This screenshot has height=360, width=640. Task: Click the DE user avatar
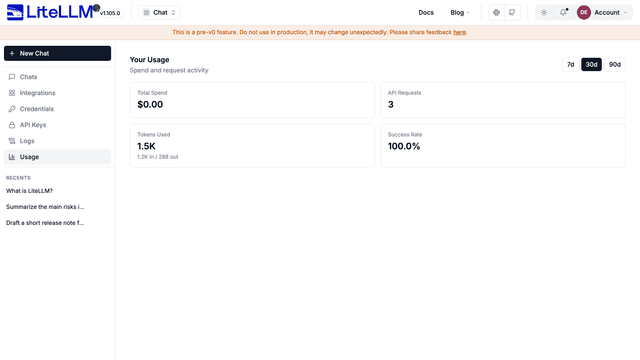[x=584, y=13]
